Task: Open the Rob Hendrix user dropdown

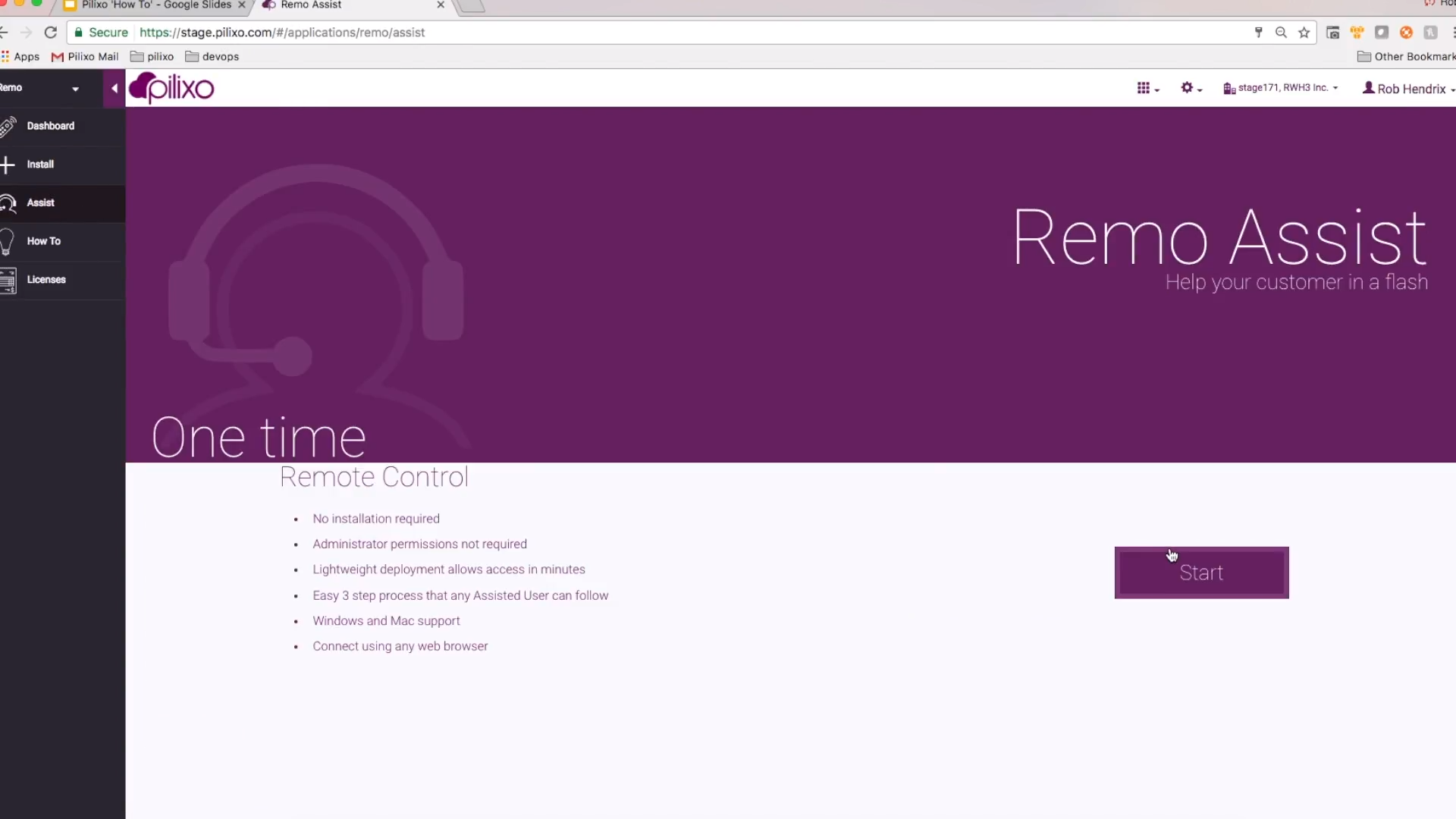Action: click(1407, 88)
